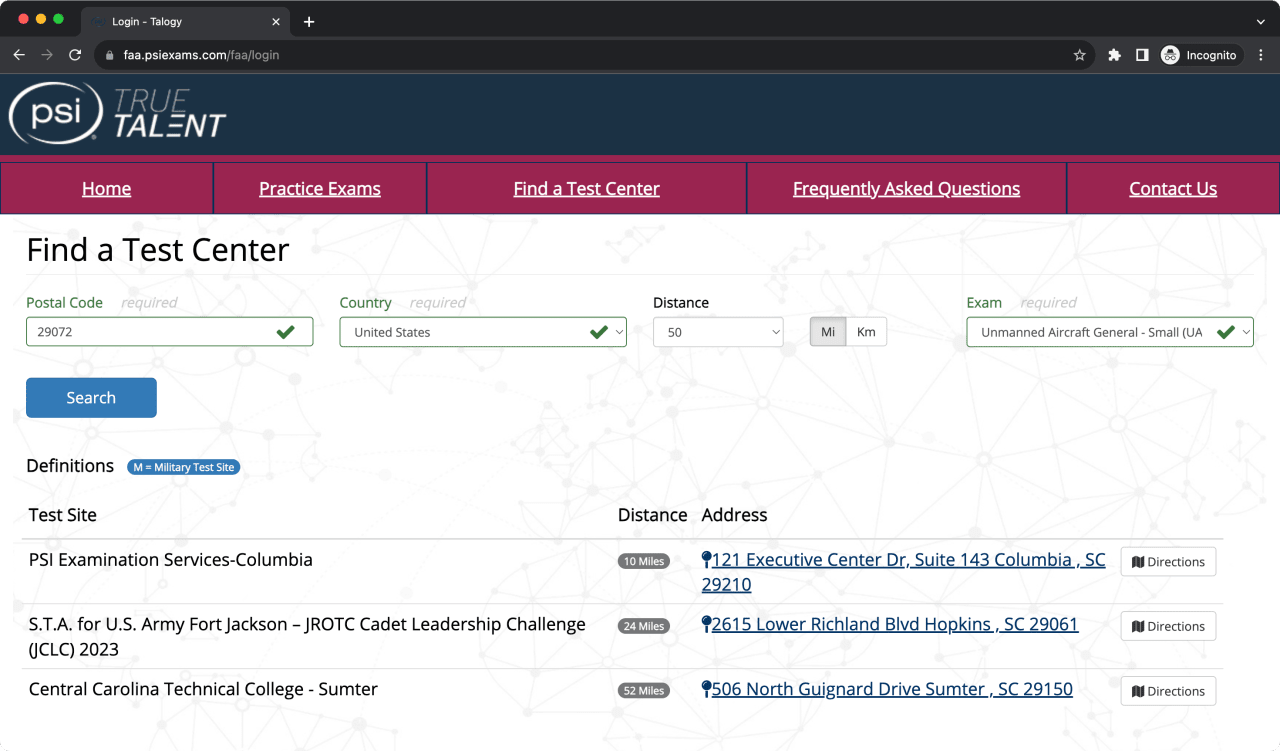Open Frequently Asked Questions

point(907,189)
